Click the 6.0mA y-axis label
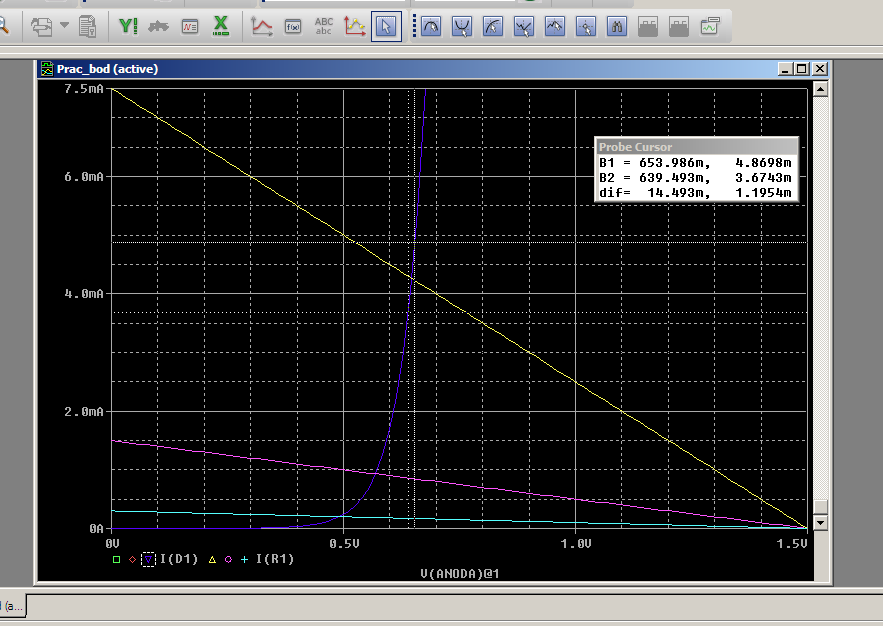Image resolution: width=883 pixels, height=626 pixels. (x=83, y=177)
